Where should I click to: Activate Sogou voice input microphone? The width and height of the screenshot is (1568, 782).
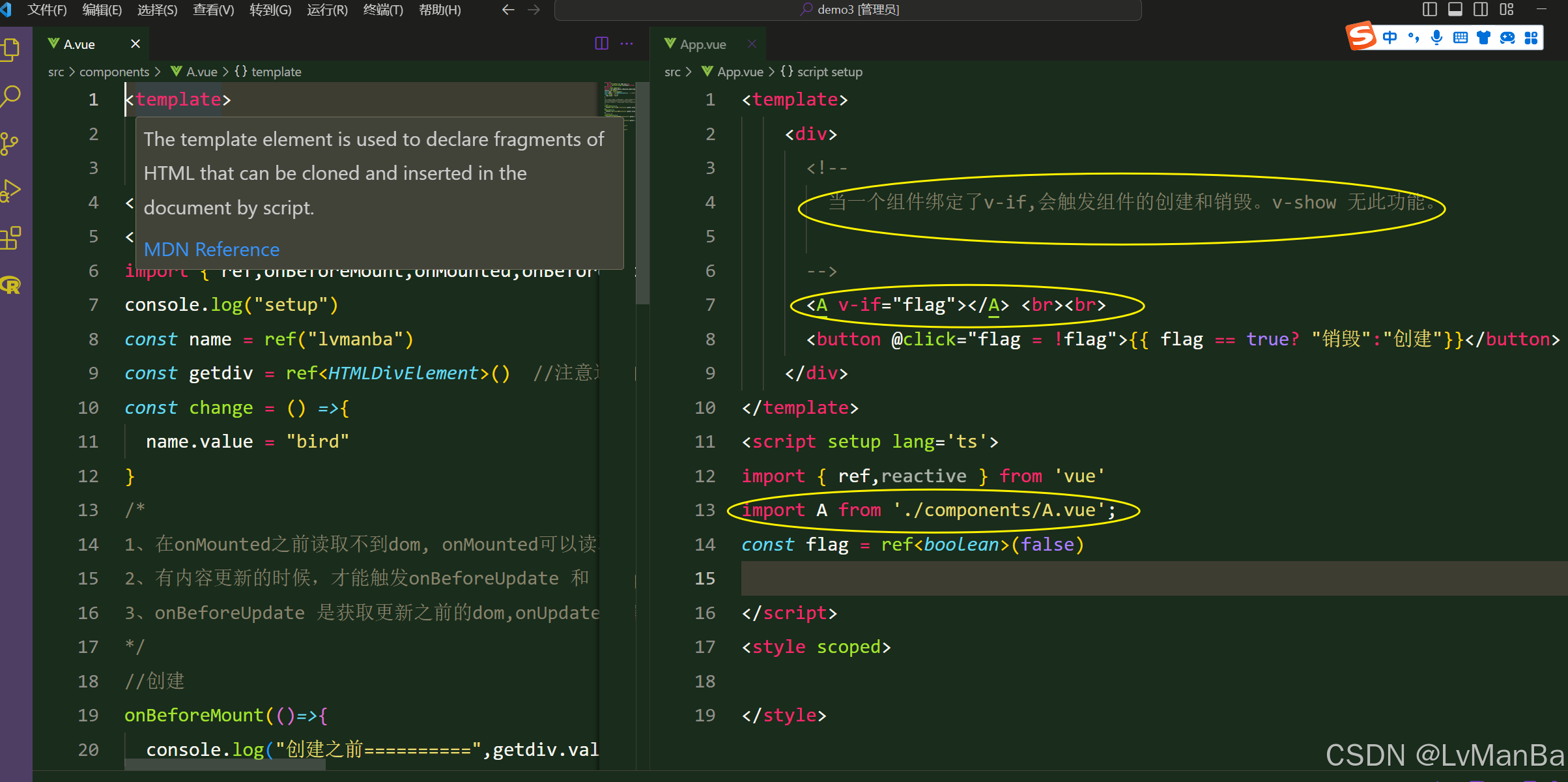coord(1436,37)
